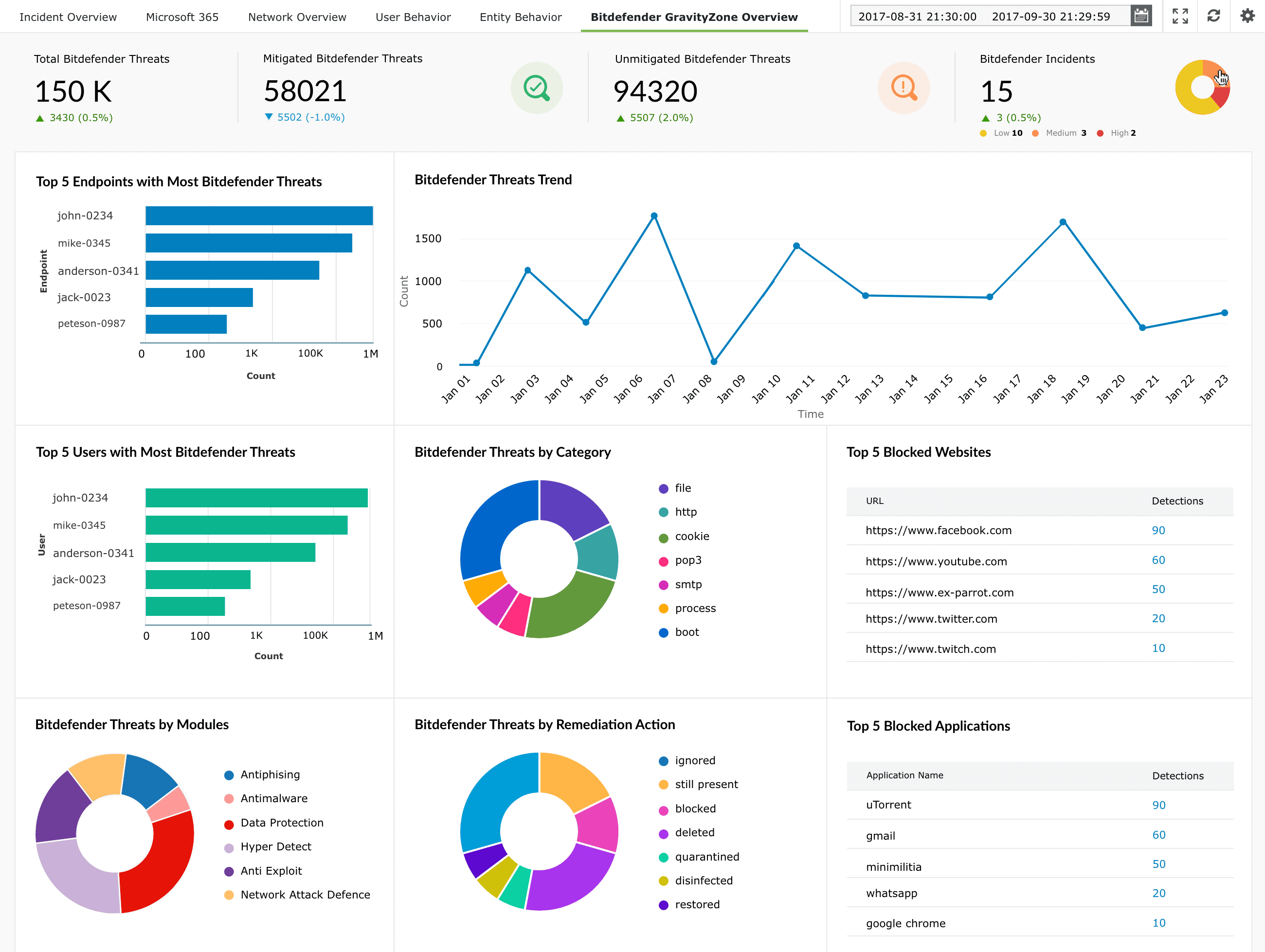1265x952 pixels.
Task: Toggle the still present legend entry
Action: (698, 785)
